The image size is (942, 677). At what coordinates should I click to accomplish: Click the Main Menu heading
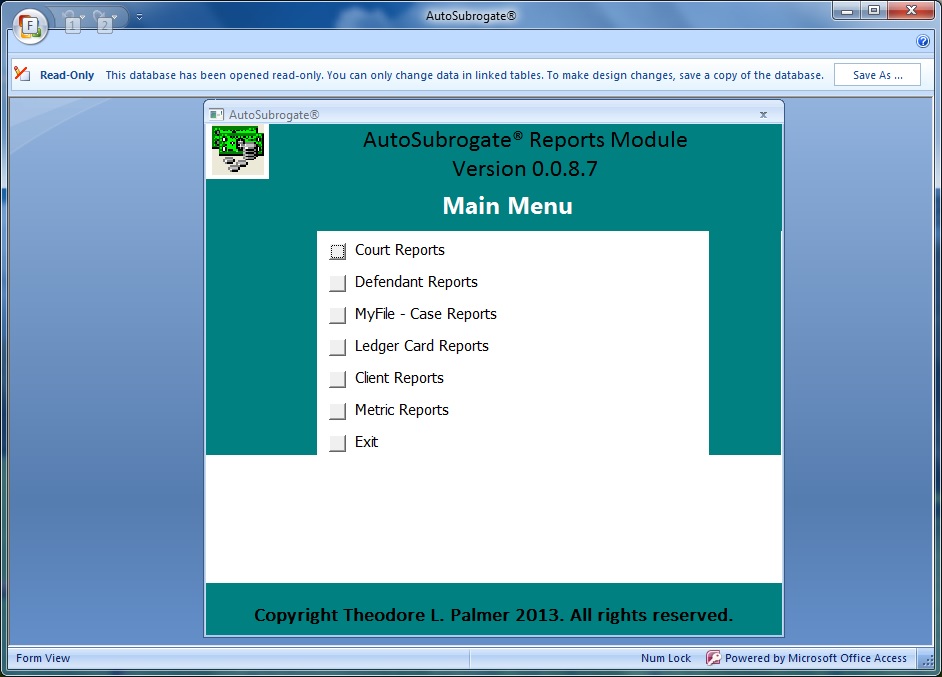(x=508, y=205)
